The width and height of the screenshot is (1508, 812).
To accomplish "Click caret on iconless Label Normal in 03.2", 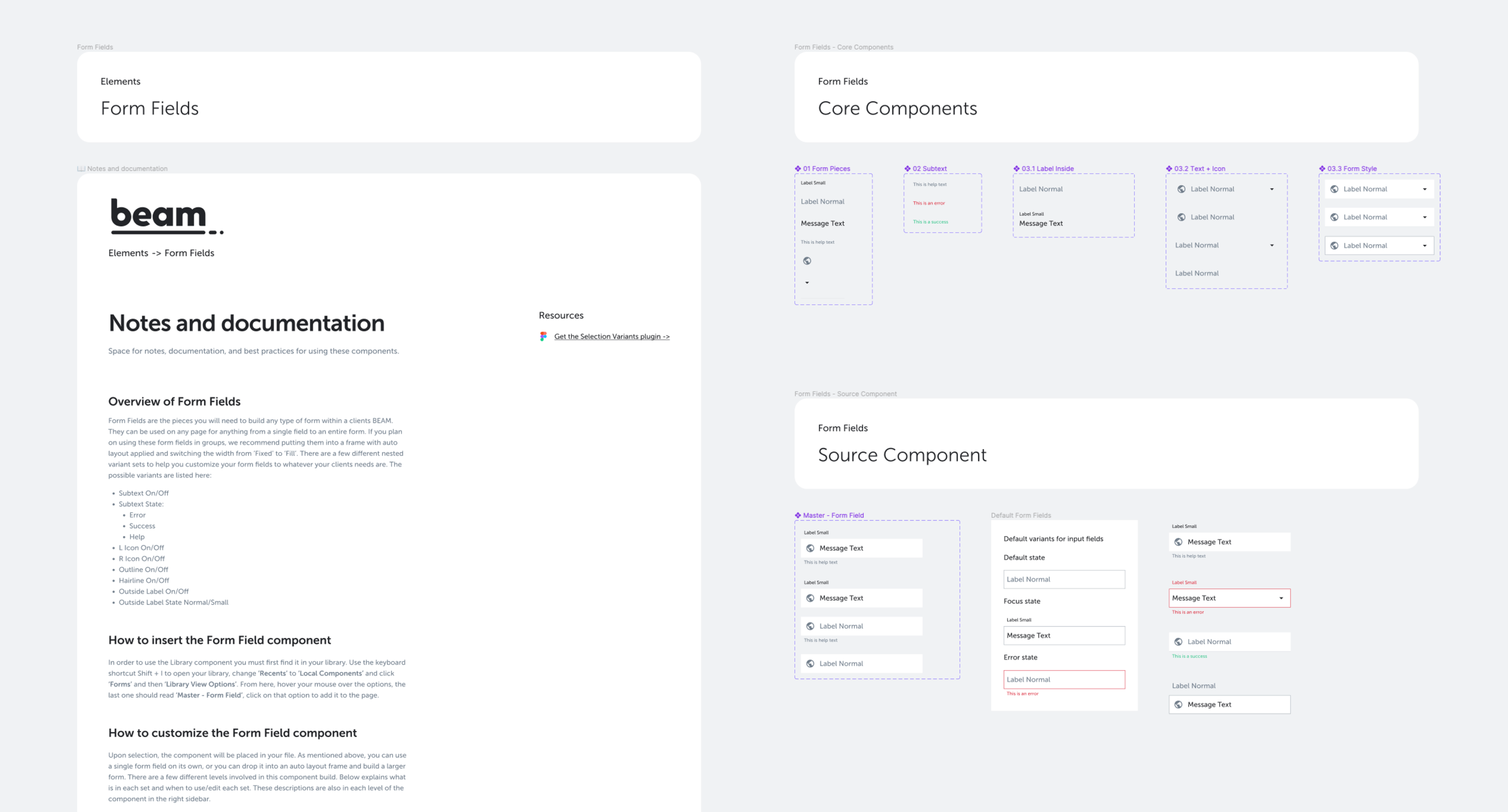I will (1272, 245).
